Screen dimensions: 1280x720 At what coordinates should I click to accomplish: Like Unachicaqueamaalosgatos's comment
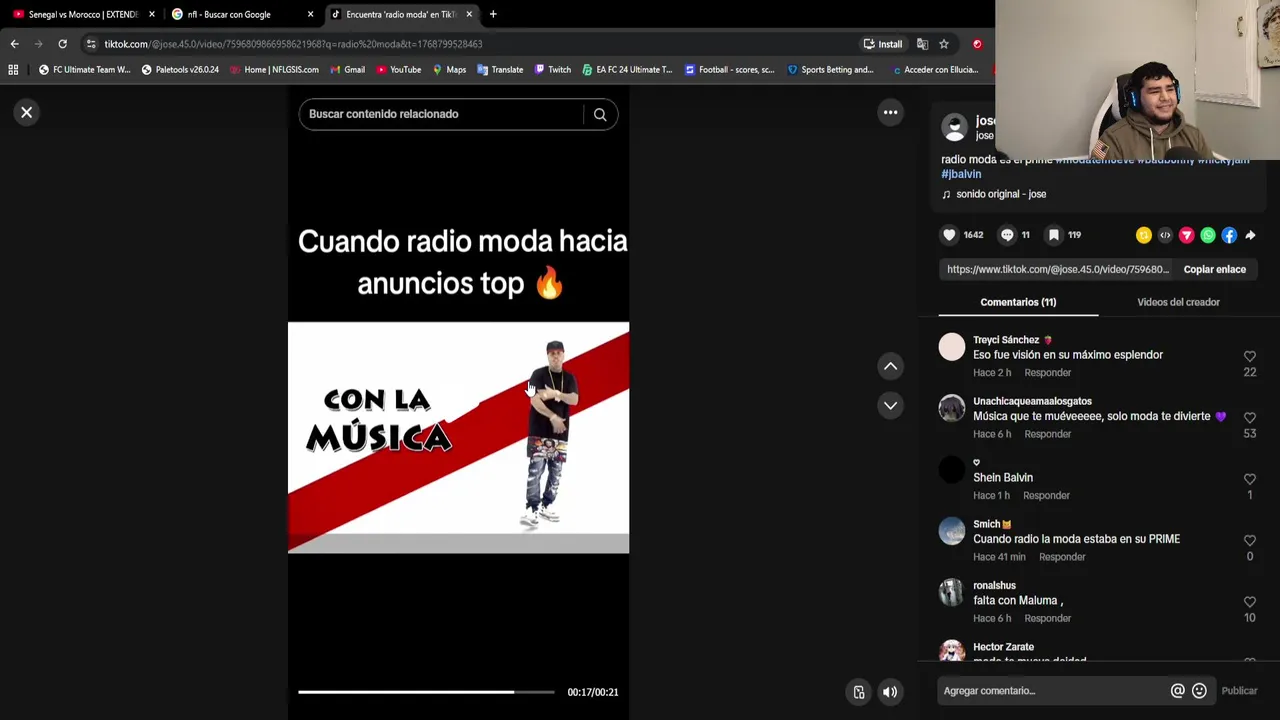point(1249,417)
